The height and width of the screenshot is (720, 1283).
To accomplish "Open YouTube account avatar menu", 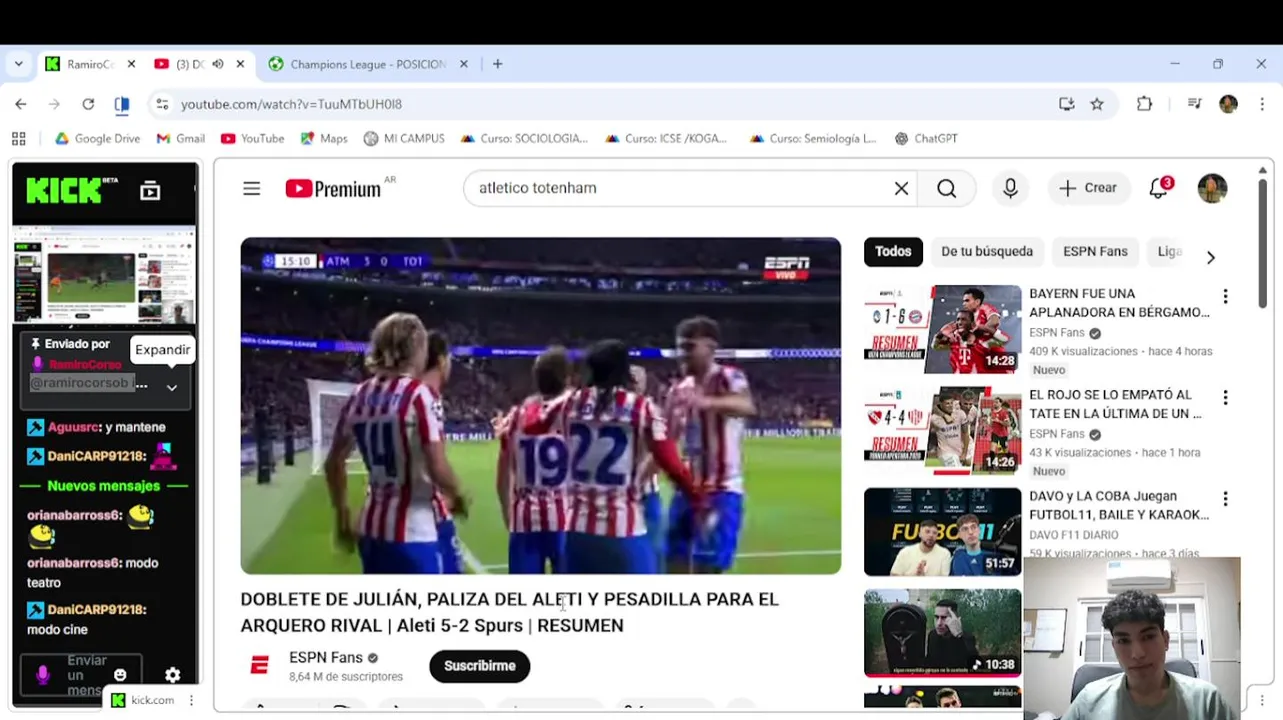I will pyautogui.click(x=1212, y=188).
